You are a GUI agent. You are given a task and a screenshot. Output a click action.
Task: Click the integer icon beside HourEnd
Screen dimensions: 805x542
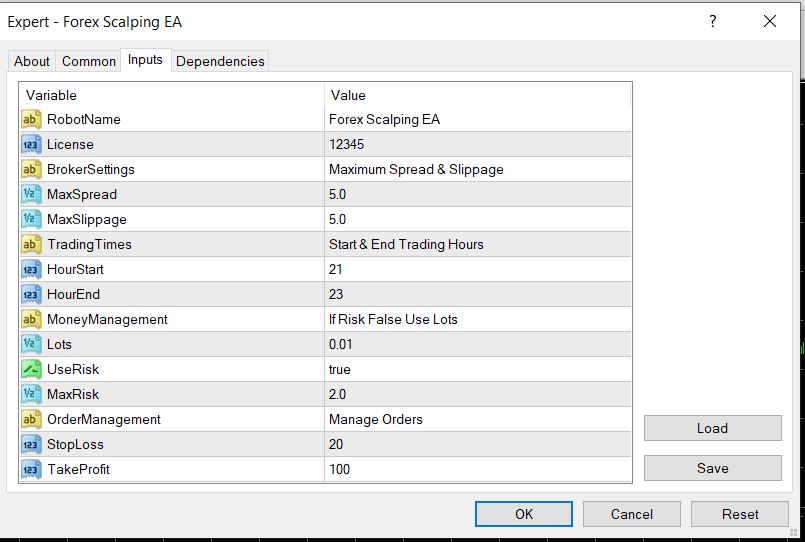click(x=31, y=295)
